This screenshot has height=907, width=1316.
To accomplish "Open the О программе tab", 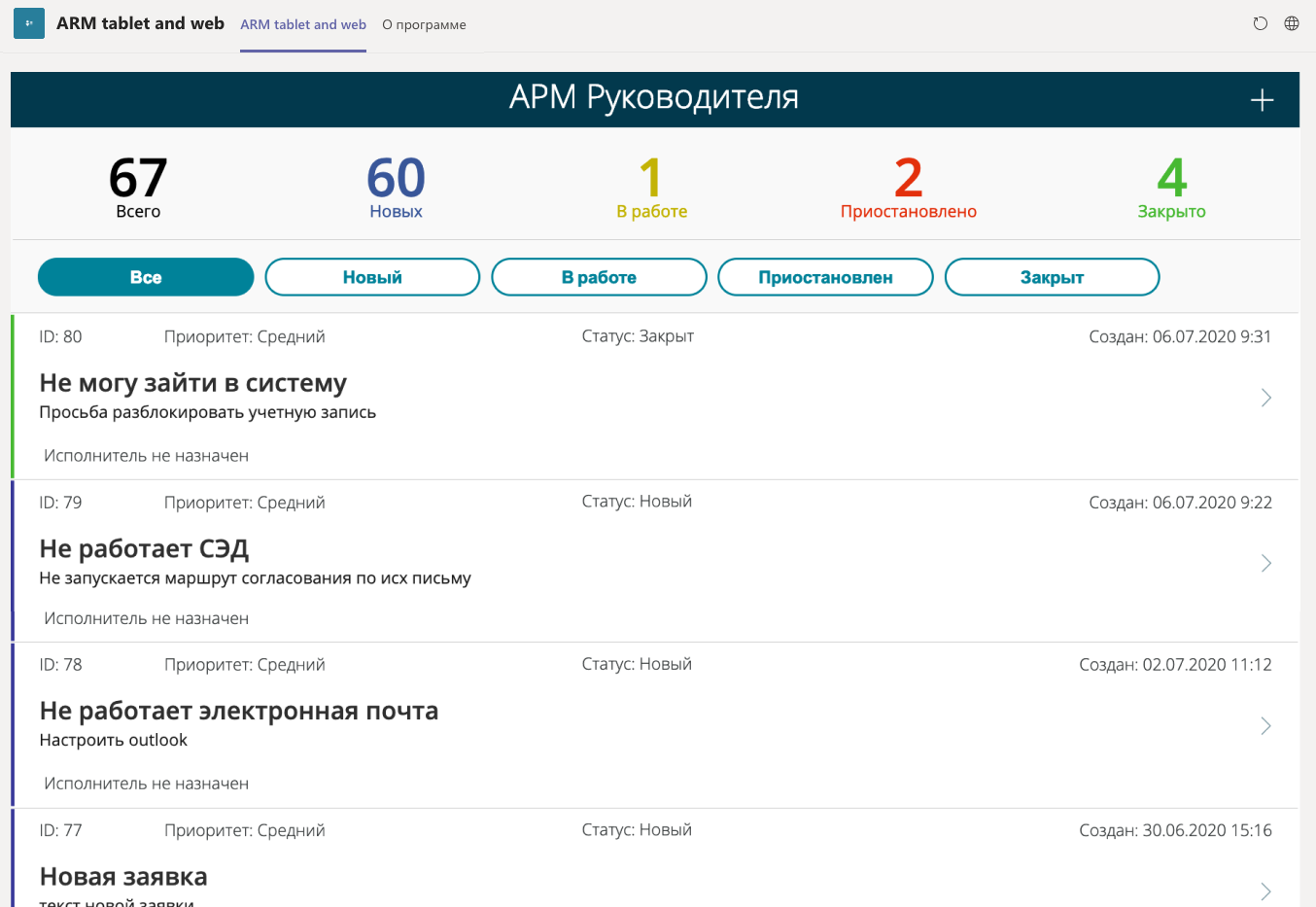I will 424,25.
